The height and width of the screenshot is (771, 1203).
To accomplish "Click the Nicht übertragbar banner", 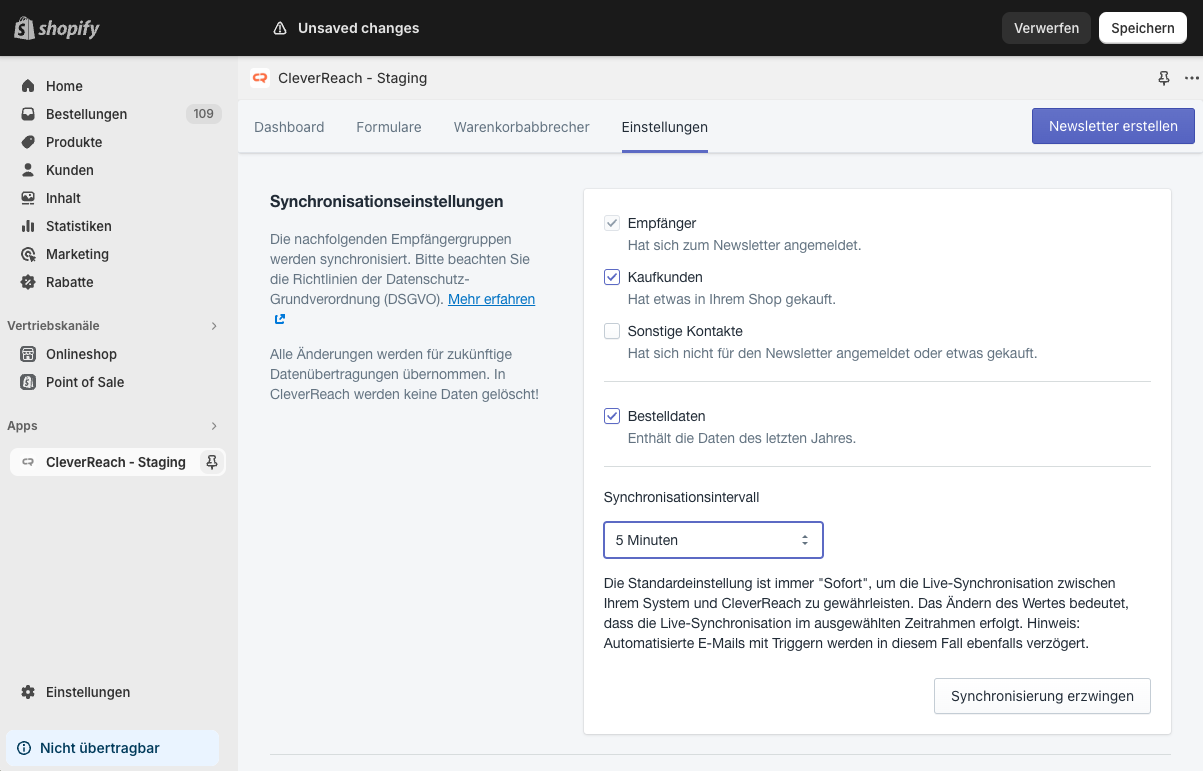I will click(x=112, y=748).
